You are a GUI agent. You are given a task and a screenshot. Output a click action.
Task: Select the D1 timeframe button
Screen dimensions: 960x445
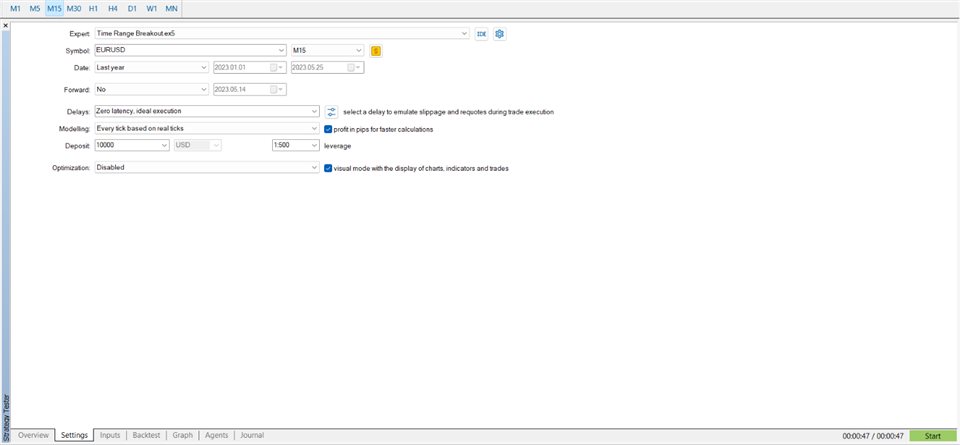pos(132,9)
